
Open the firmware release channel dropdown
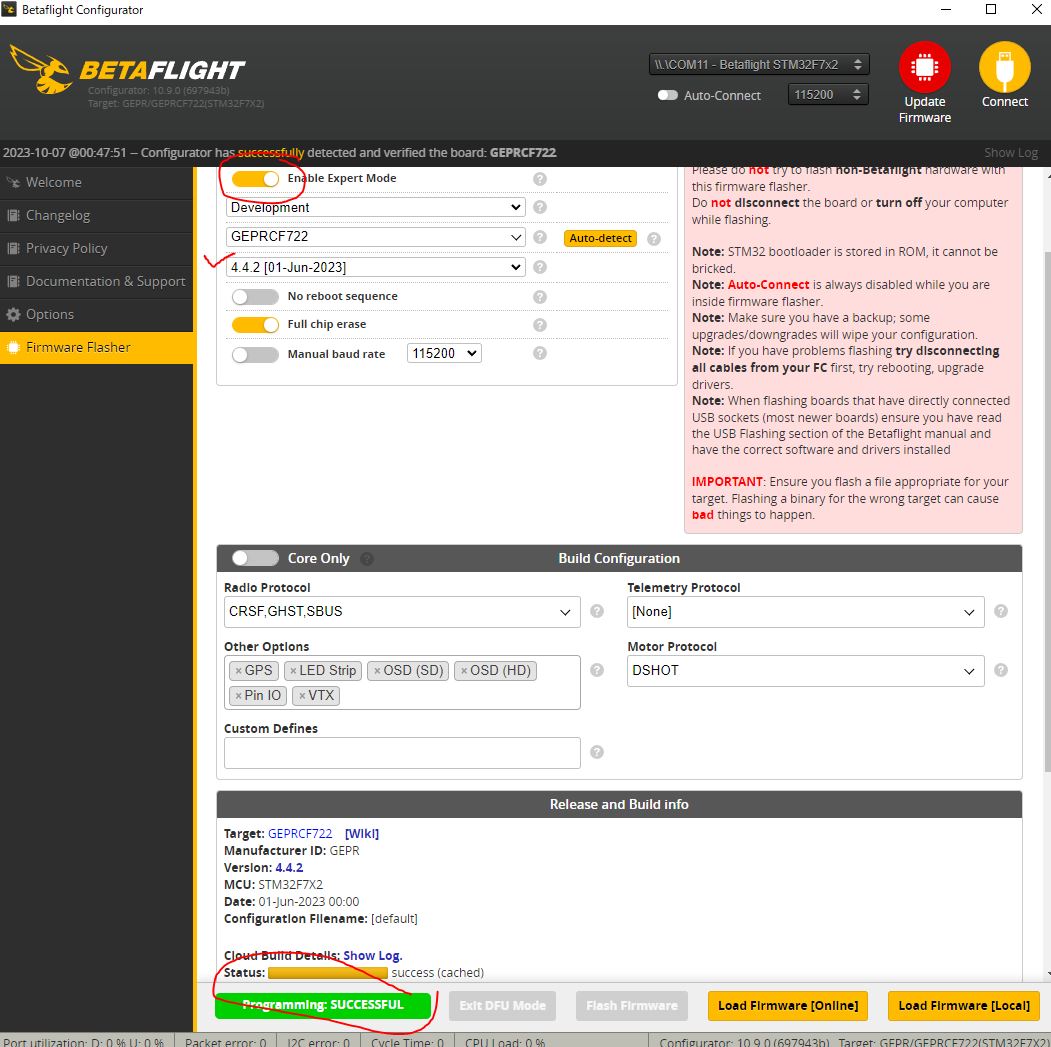point(374,207)
